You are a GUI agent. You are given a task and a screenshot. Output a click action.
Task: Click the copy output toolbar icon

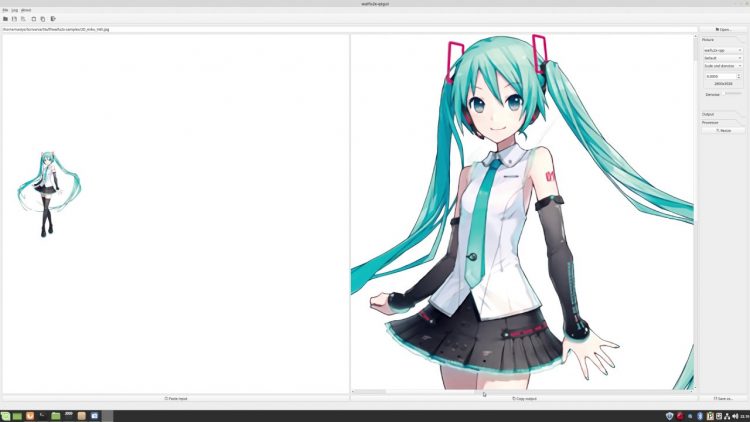(43, 19)
